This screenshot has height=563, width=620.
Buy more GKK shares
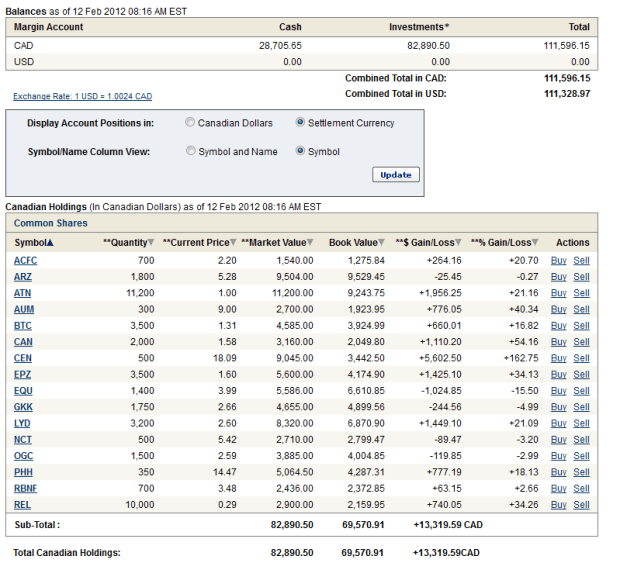pos(558,407)
